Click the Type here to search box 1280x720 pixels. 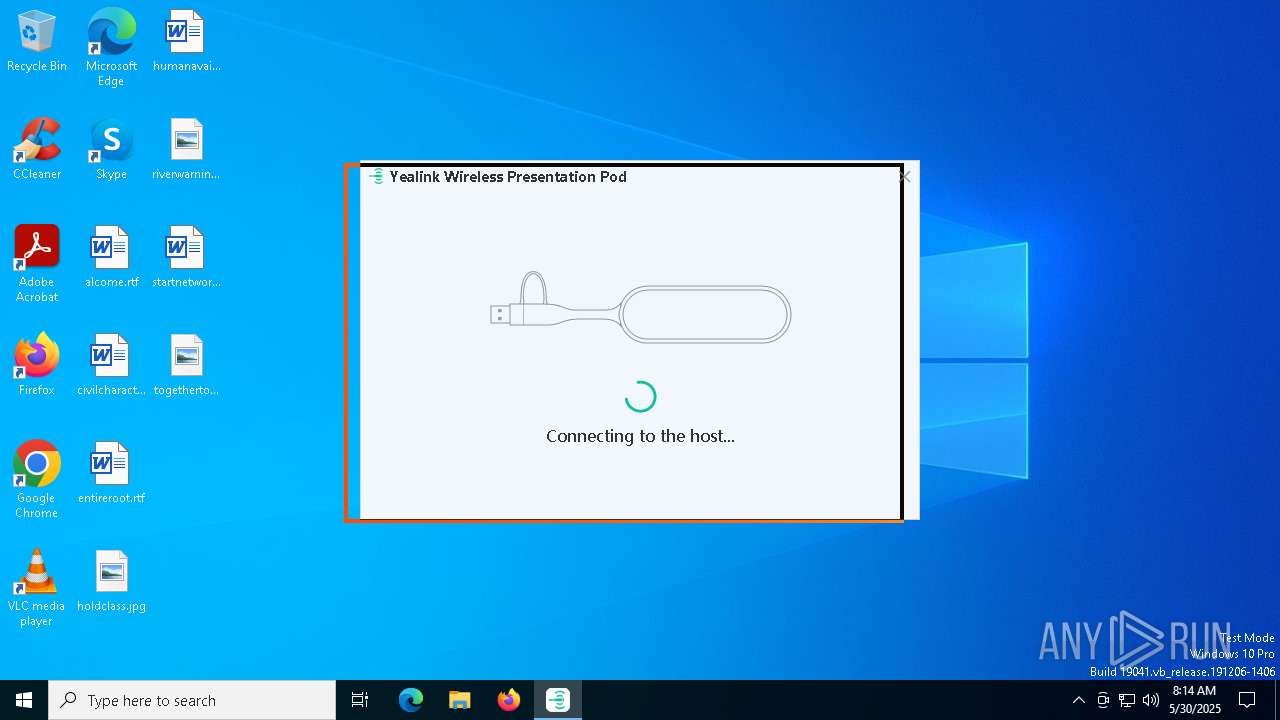coord(192,700)
